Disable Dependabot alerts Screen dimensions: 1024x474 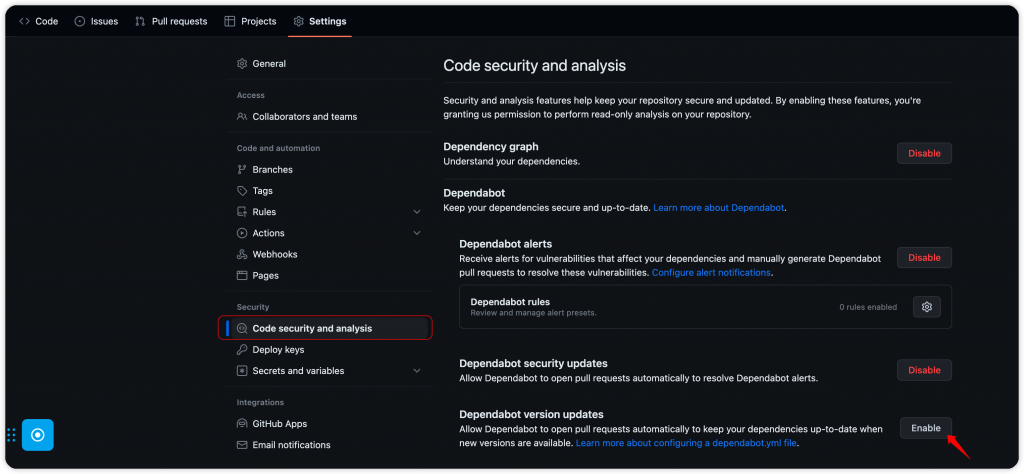924,258
